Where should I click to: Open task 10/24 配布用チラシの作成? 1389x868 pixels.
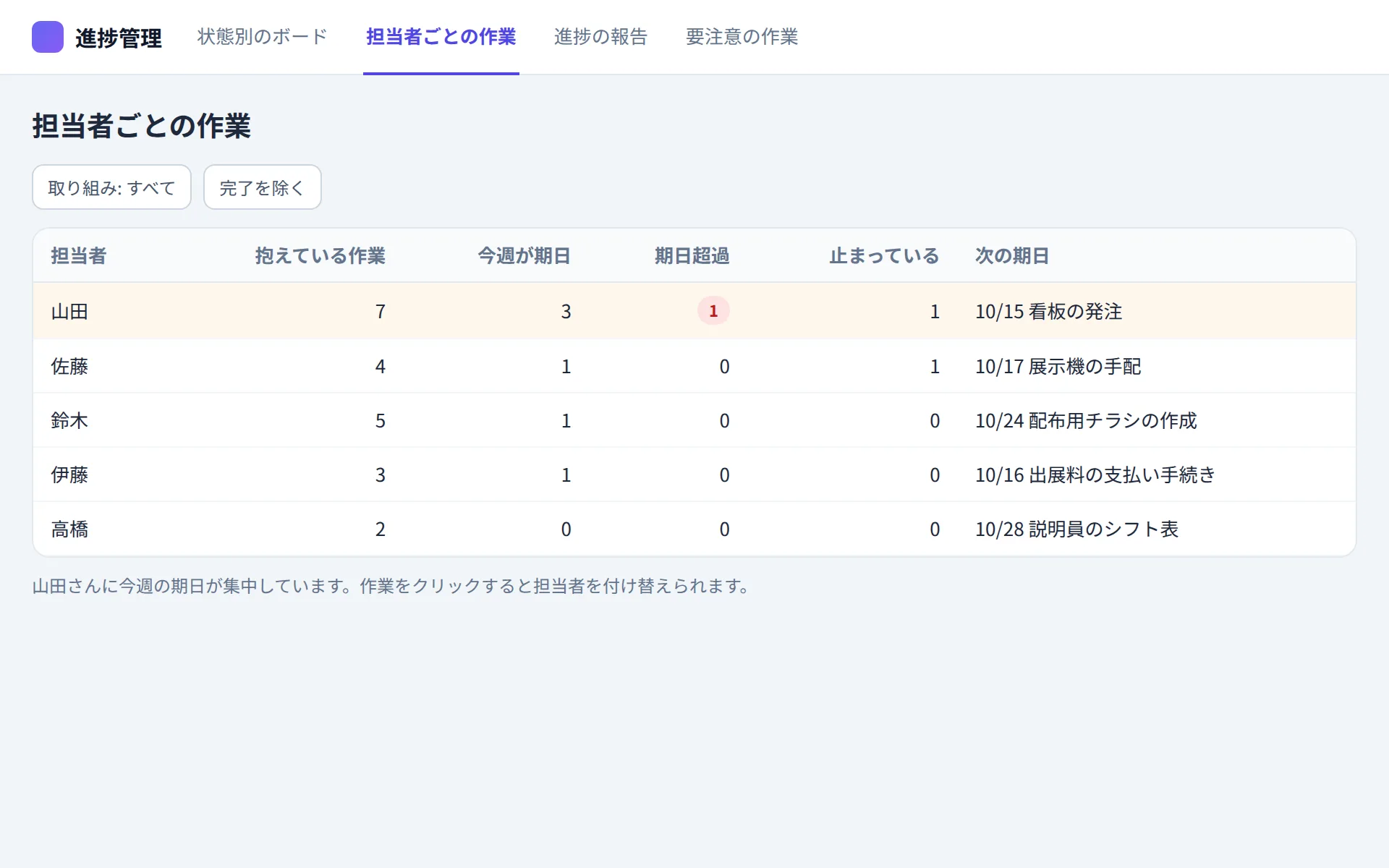[1086, 421]
